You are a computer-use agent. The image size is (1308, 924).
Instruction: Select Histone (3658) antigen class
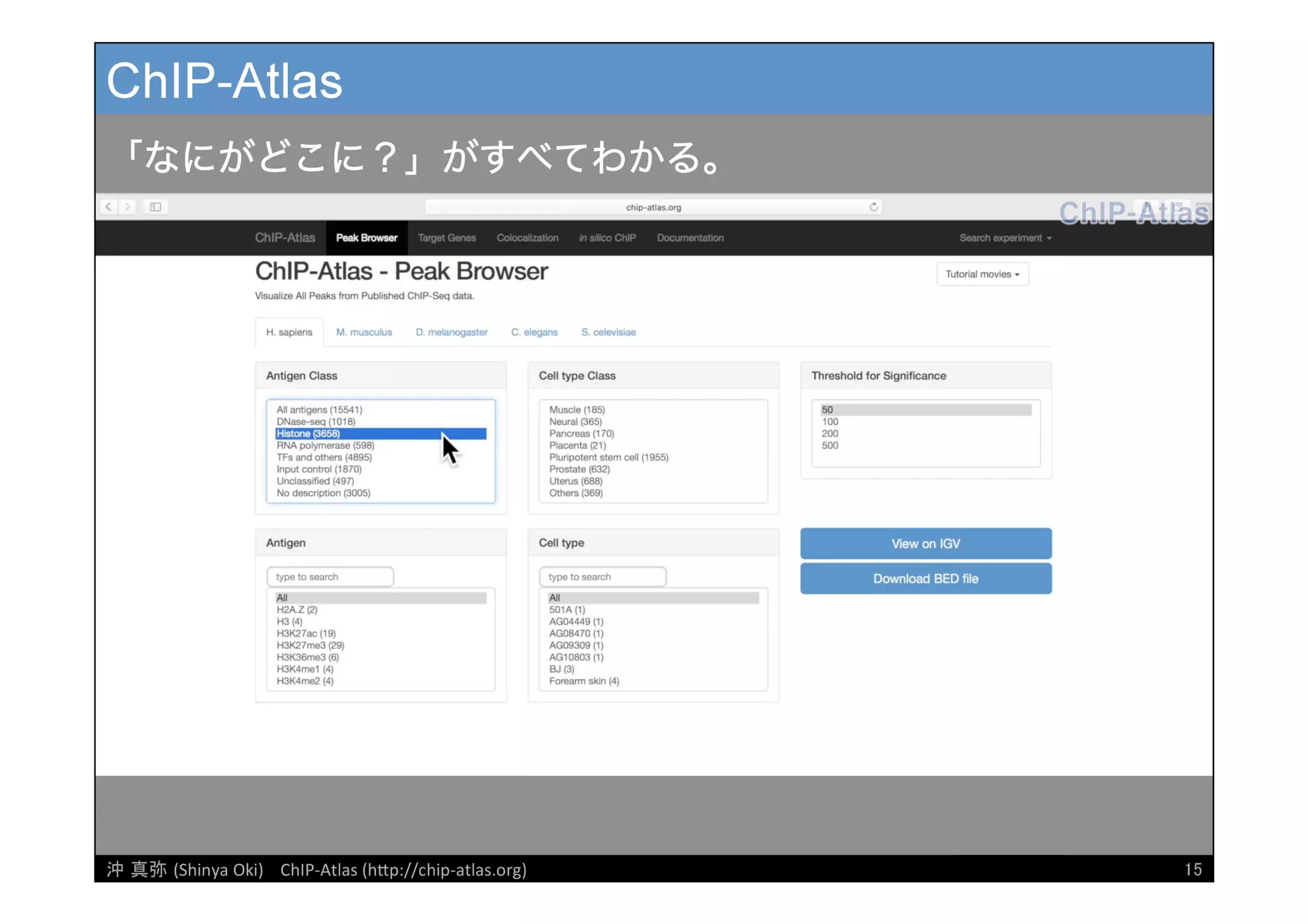click(381, 434)
